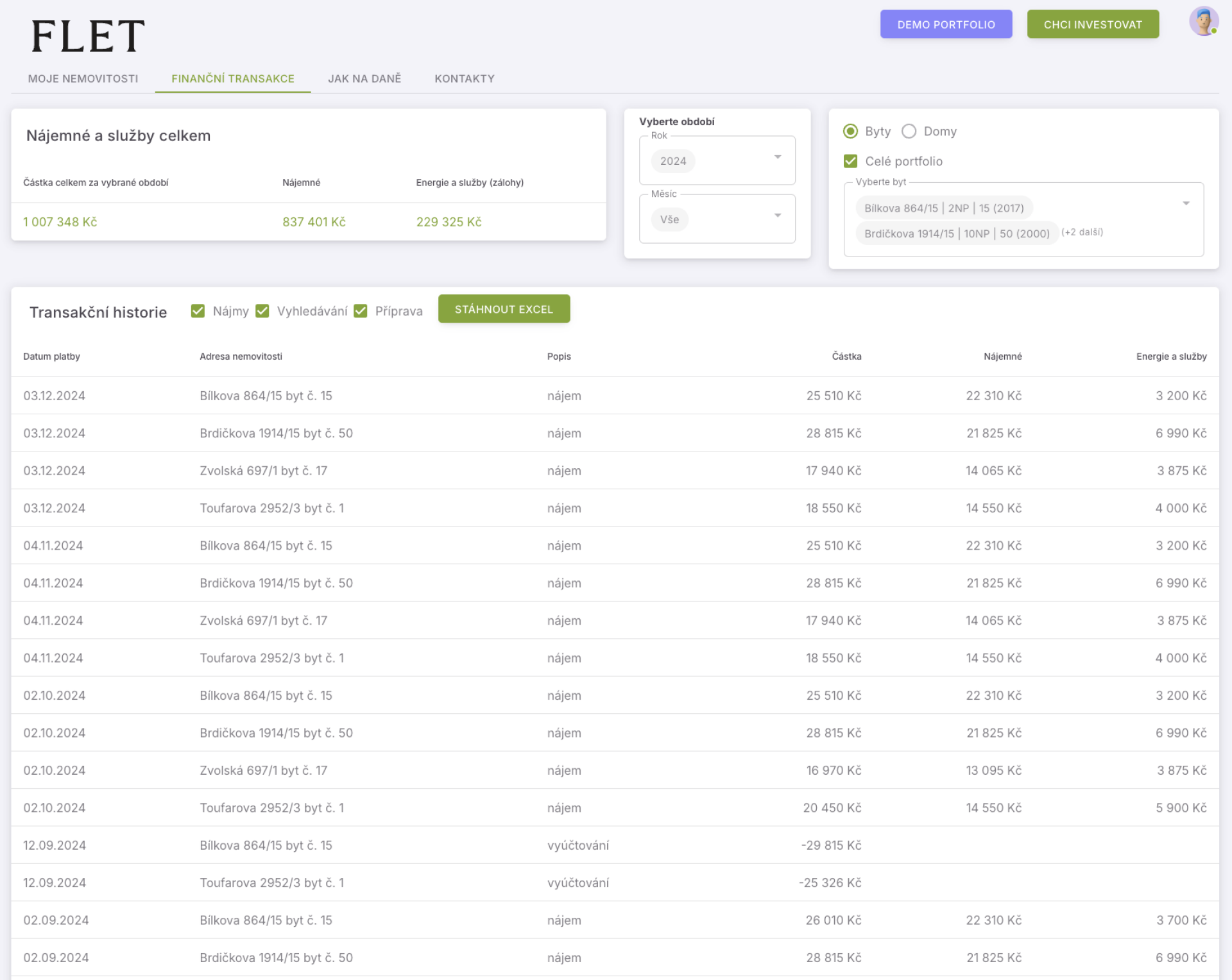Go to the Kontakty tab
Viewport: 1232px width, 980px height.
pyautogui.click(x=464, y=78)
